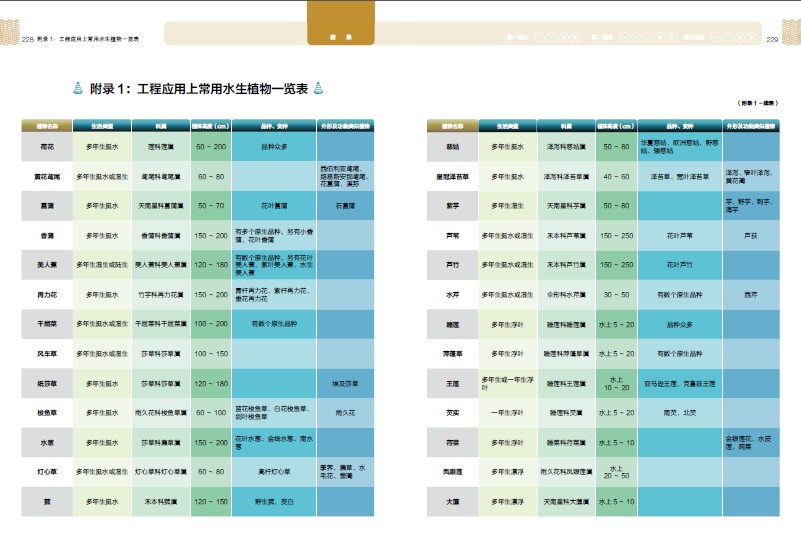Select the 荷花 plant name cell
Image resolution: width=801 pixels, height=551 pixels.
pyautogui.click(x=47, y=147)
